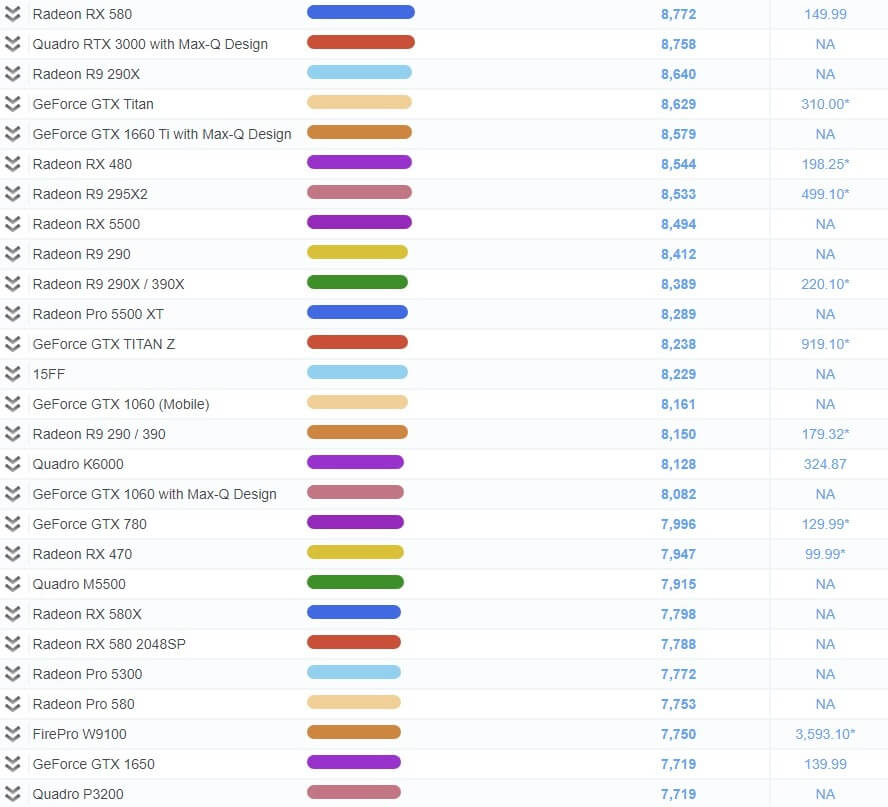Image resolution: width=888 pixels, height=807 pixels.
Task: Click price 499.10* for Radeon R9 295X2
Action: (825, 194)
